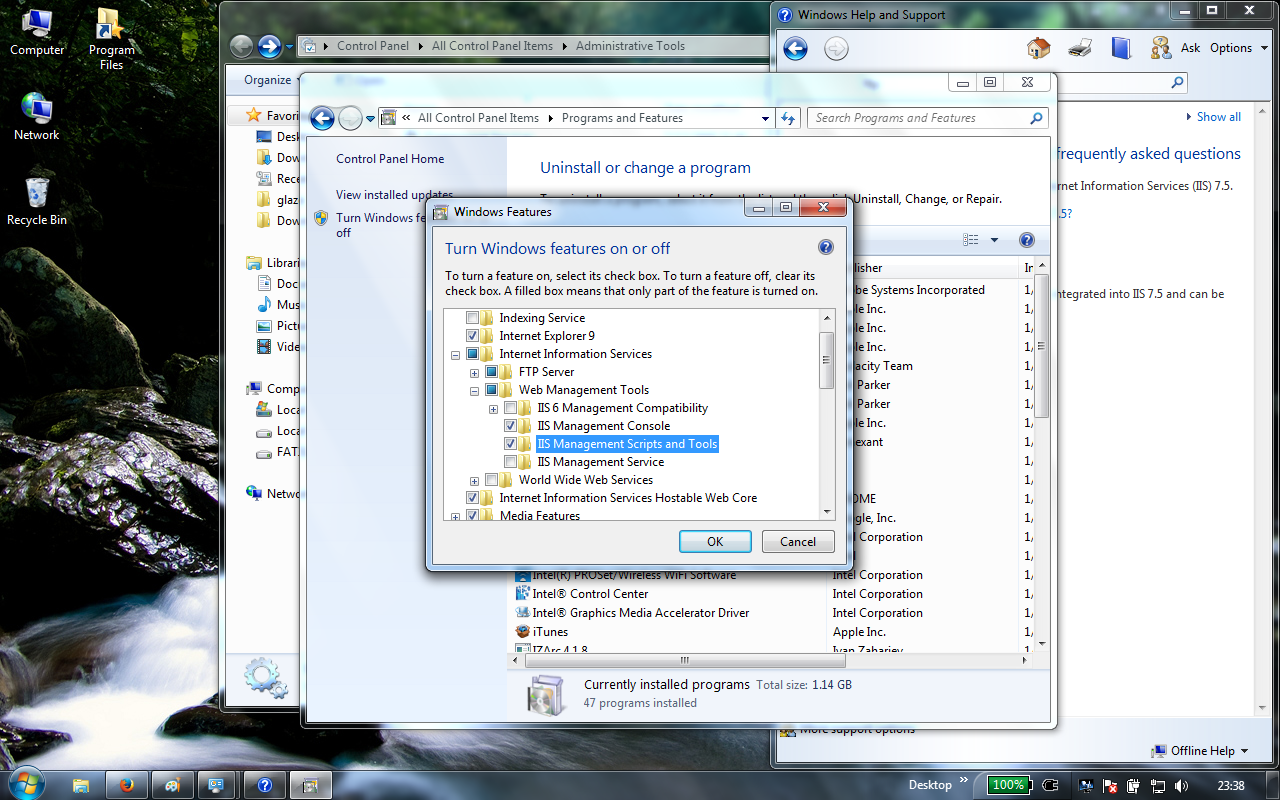Uncheck Internet Explorer 9 feature

click(472, 336)
